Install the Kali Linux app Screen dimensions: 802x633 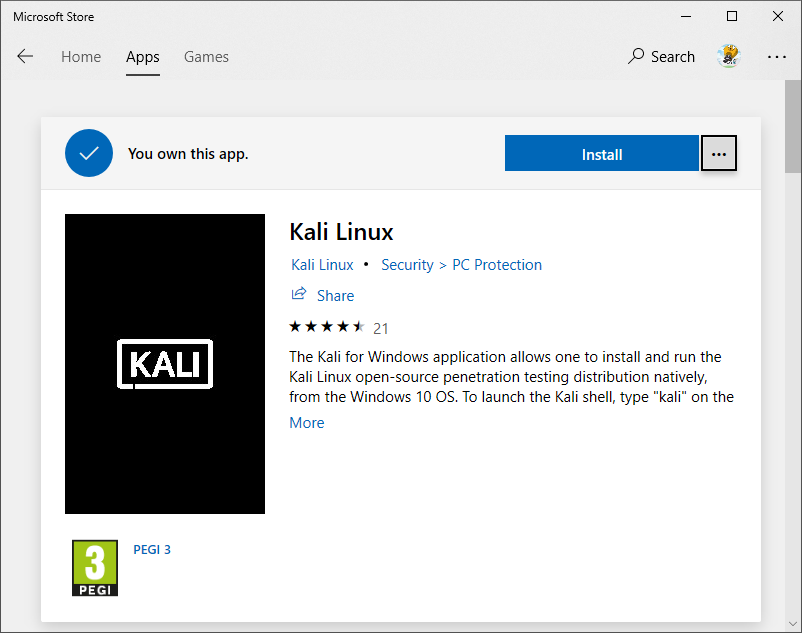point(602,153)
